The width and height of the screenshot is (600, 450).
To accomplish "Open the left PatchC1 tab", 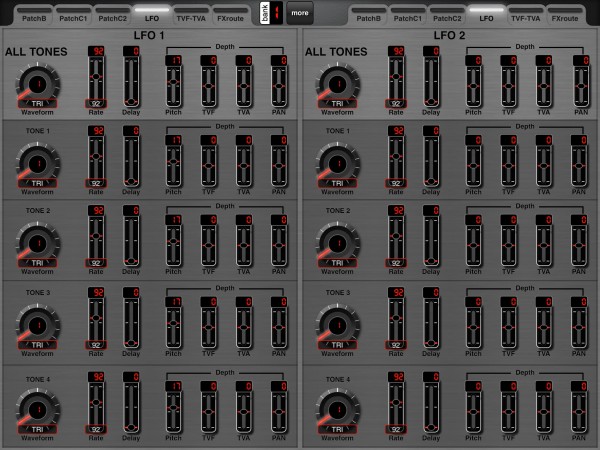I will [73, 15].
